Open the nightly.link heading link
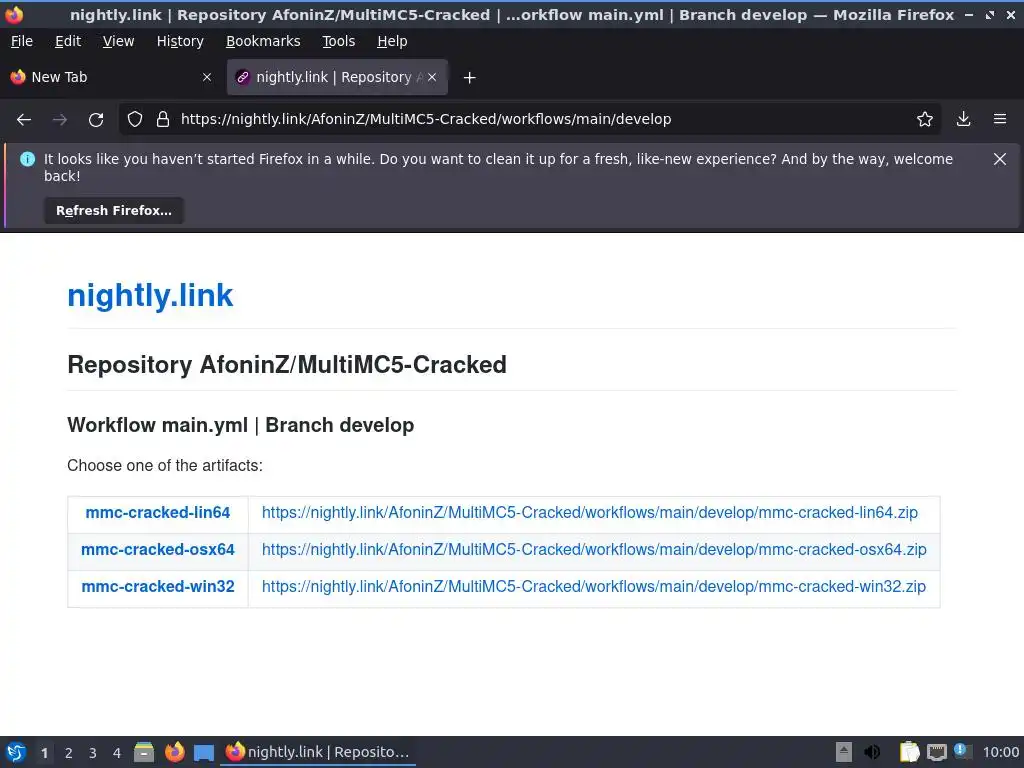 point(150,295)
